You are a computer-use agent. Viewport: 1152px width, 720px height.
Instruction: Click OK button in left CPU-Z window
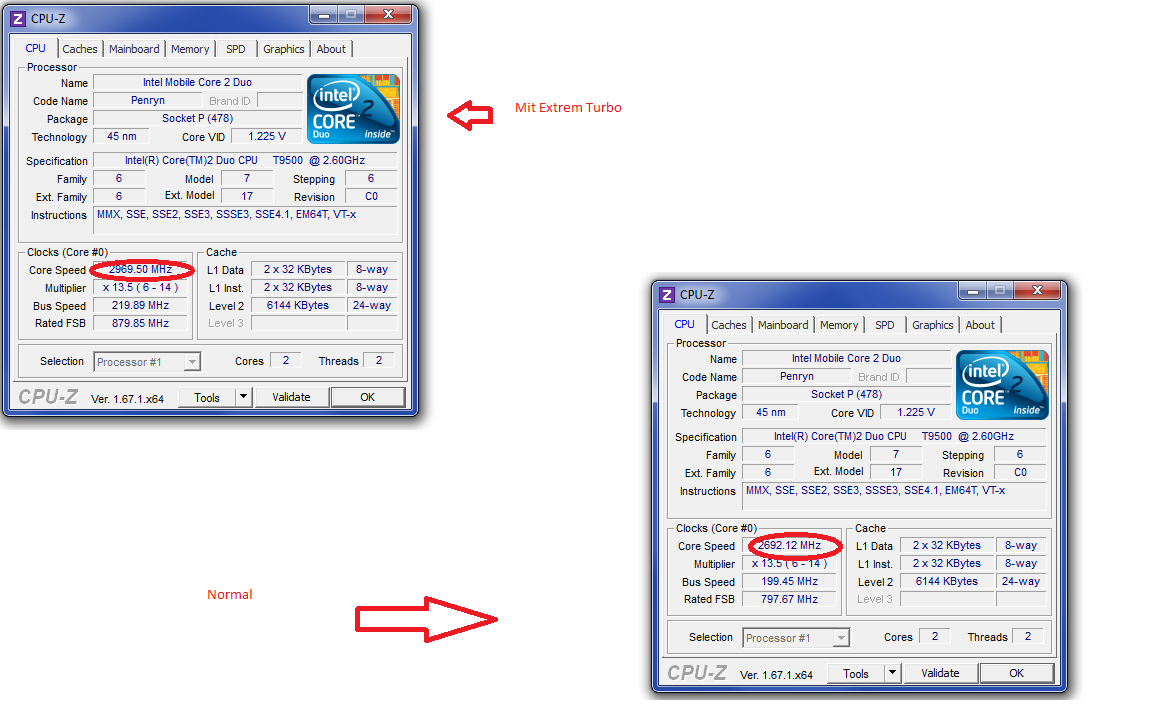pos(367,397)
